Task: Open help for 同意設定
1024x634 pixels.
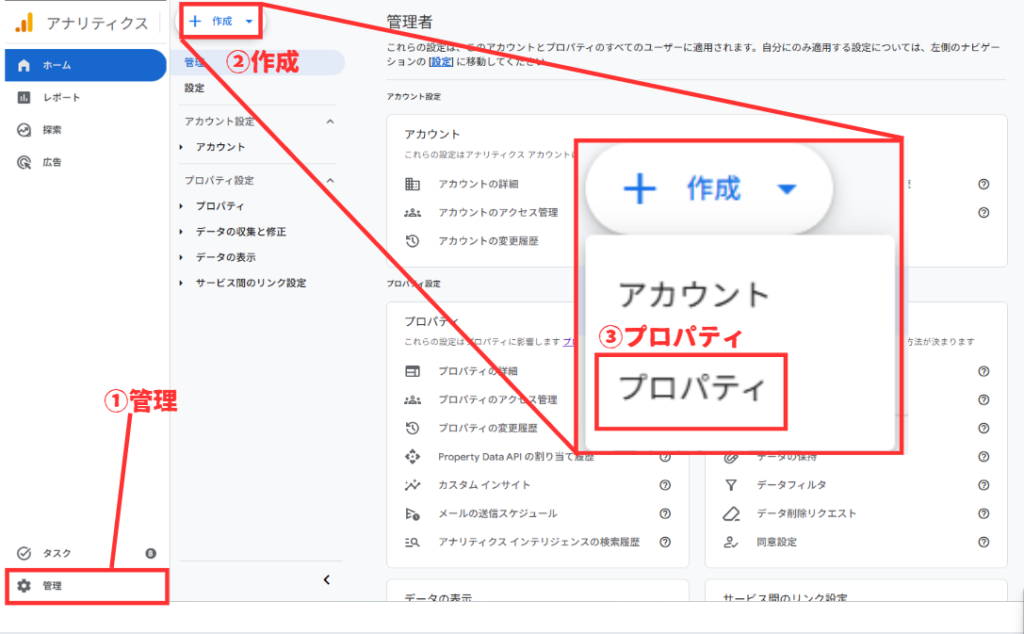Action: pos(984,542)
